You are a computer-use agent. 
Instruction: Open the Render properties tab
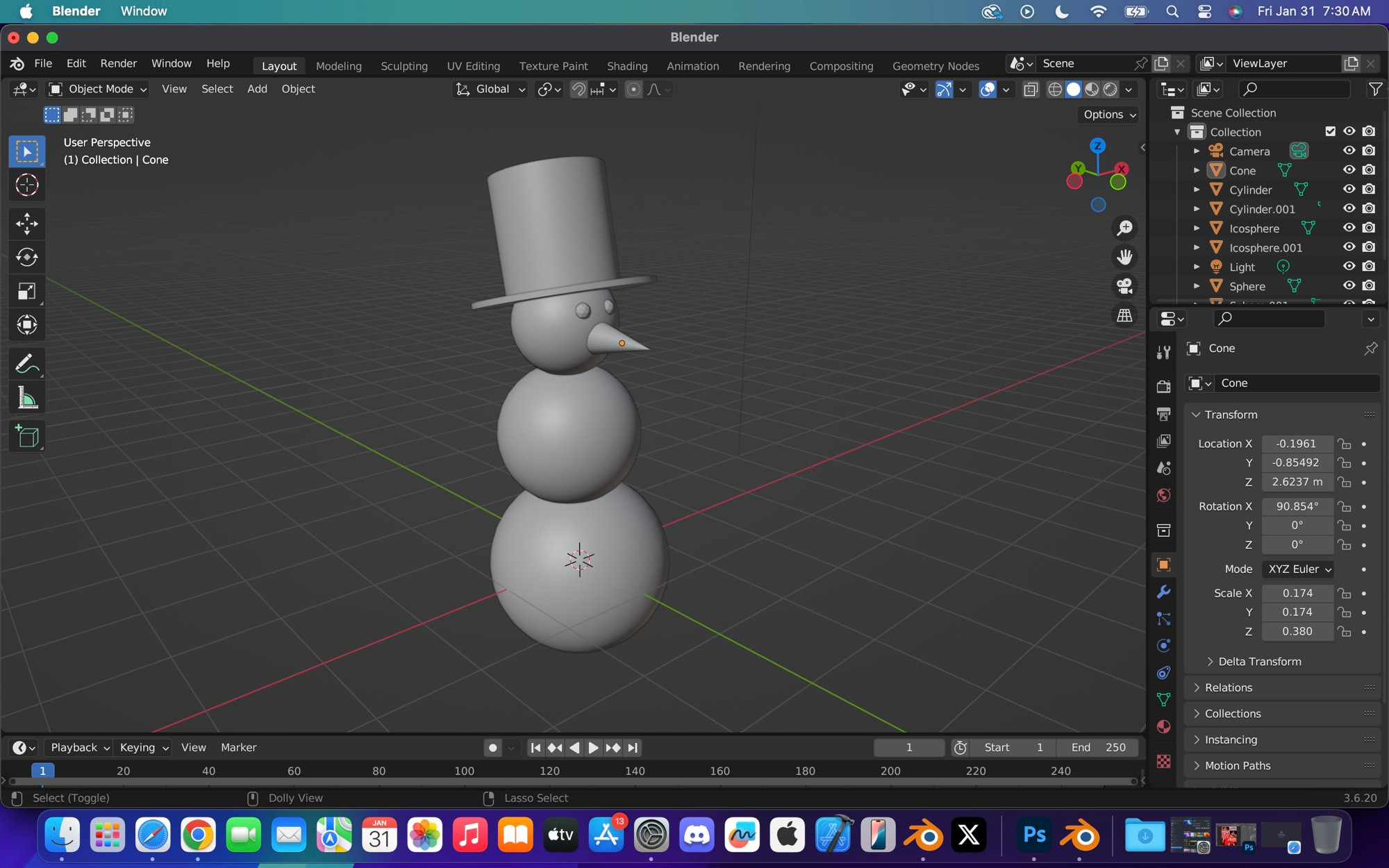1164,386
